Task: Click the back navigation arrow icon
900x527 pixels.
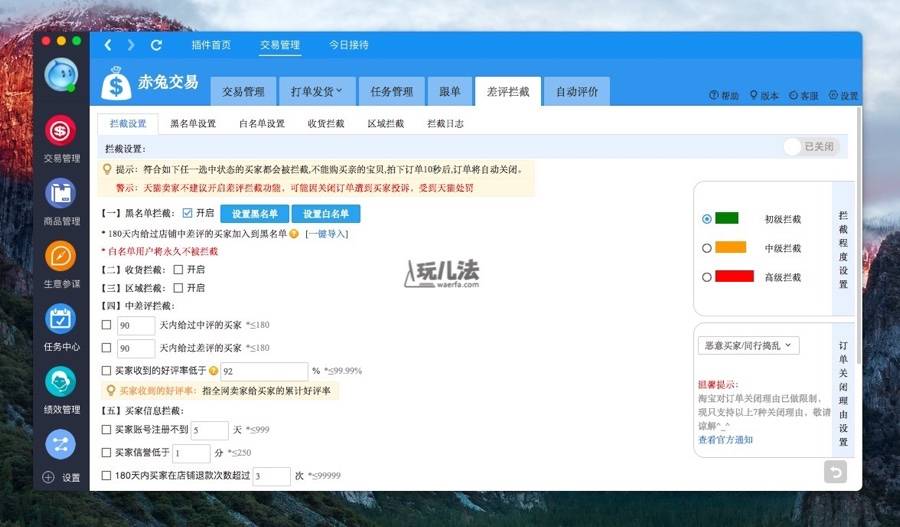Action: (108, 45)
